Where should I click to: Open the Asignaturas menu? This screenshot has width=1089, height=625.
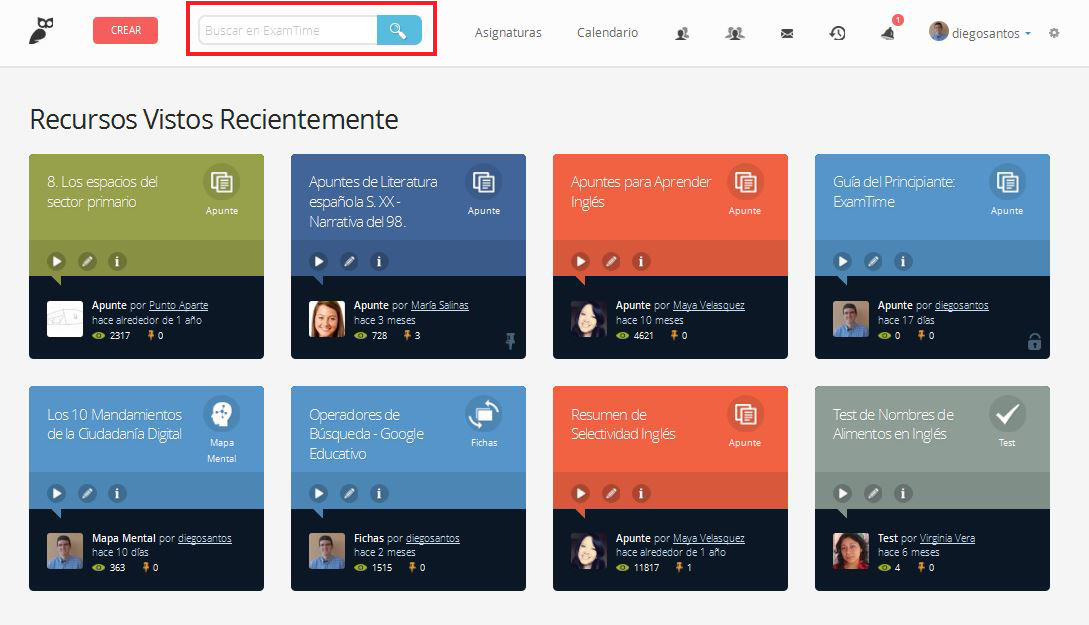(508, 33)
